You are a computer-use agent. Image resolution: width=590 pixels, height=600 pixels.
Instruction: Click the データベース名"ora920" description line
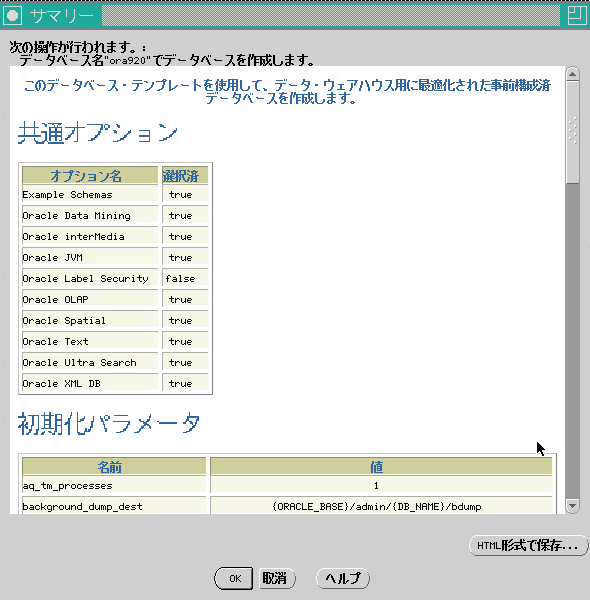point(167,60)
